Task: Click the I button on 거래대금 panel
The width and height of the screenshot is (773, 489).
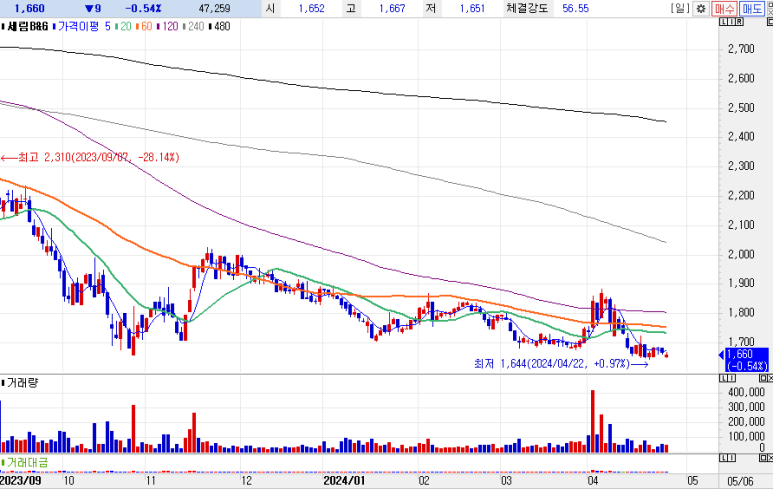Action: (x=732, y=458)
